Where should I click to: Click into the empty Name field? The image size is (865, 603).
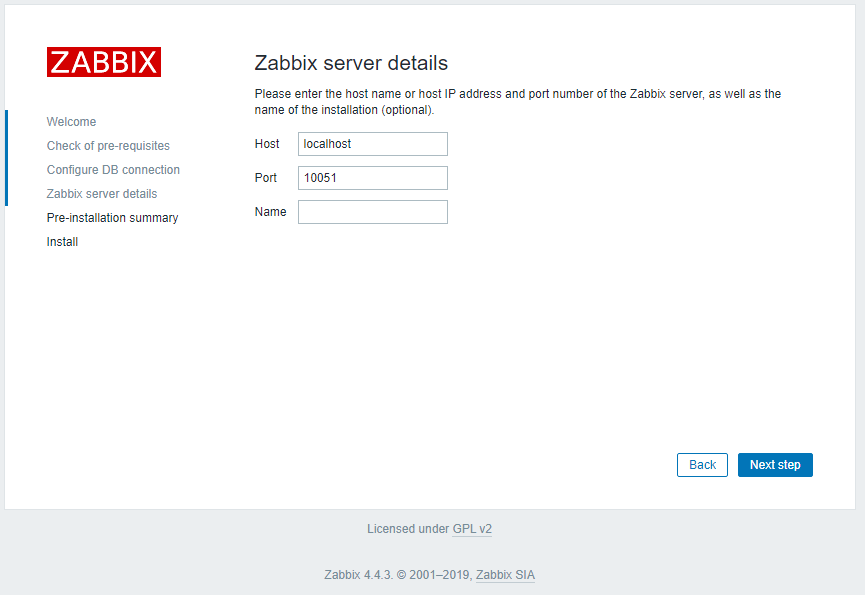(373, 212)
